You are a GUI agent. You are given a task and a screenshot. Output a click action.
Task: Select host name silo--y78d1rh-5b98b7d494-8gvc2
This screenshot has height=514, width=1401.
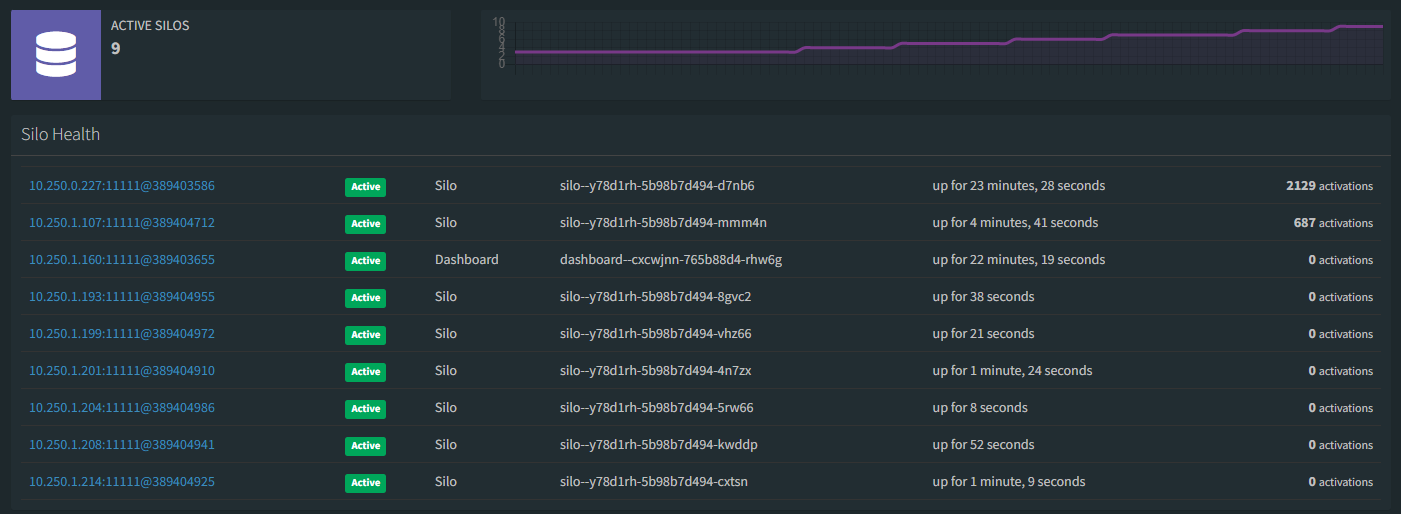(655, 297)
